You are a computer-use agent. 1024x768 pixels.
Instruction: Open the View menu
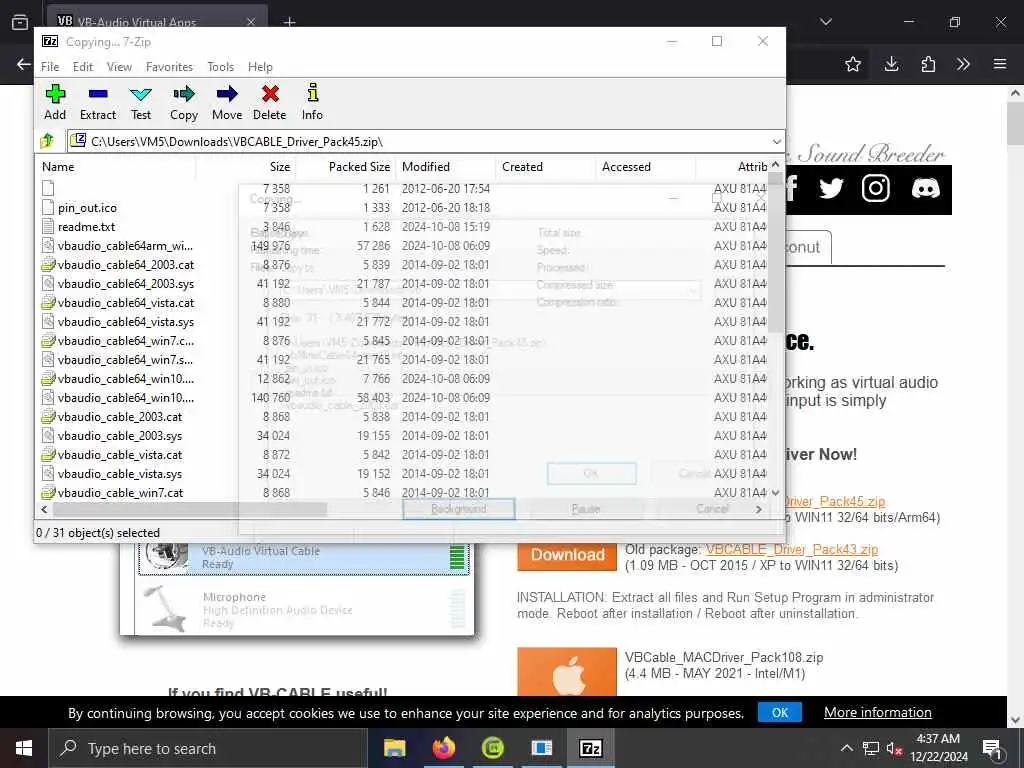click(x=119, y=67)
